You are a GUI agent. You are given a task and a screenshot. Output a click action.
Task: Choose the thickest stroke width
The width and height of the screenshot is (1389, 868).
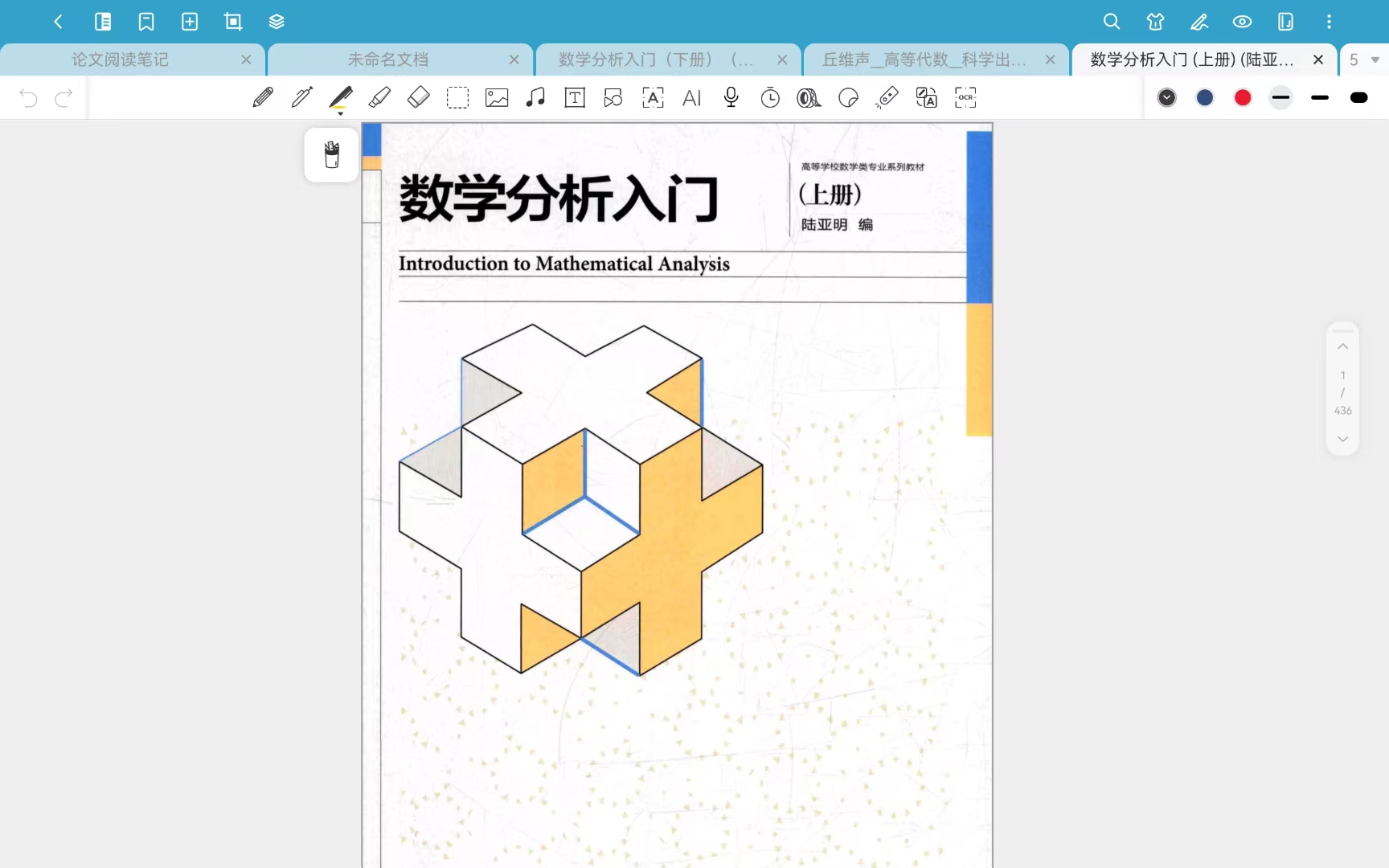pos(1359,97)
